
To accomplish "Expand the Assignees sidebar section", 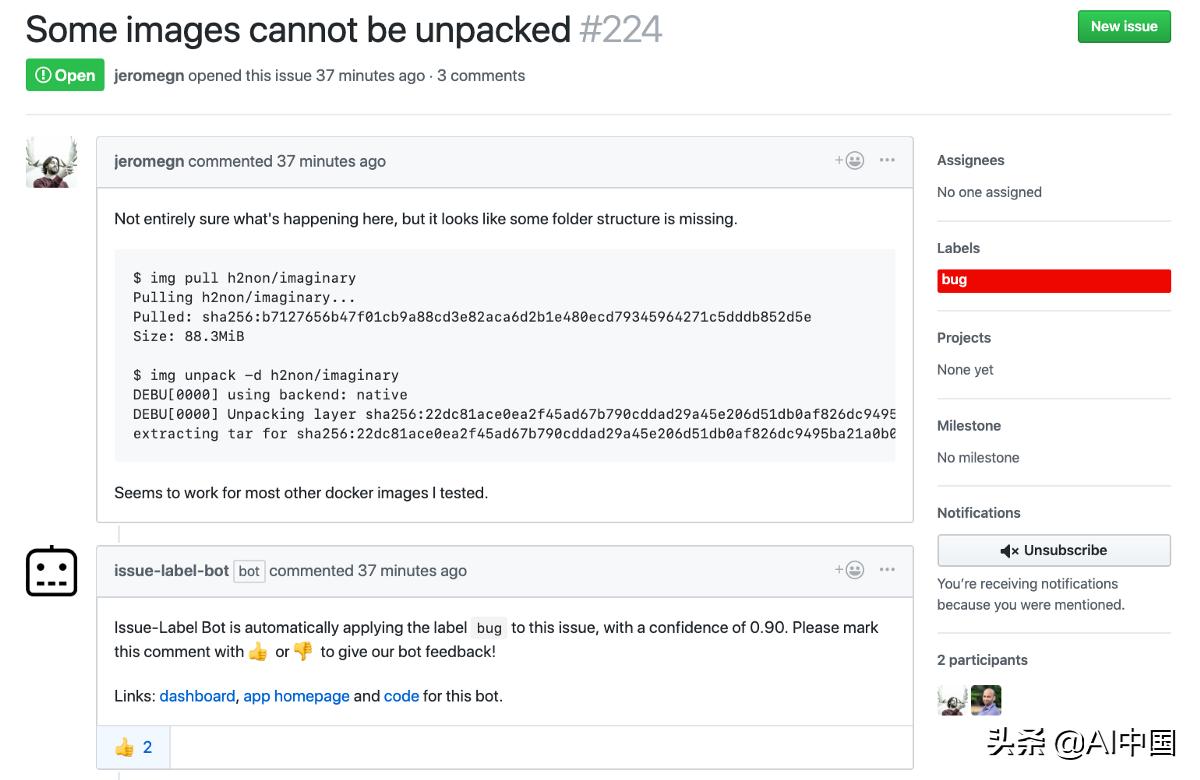I will click(x=970, y=160).
